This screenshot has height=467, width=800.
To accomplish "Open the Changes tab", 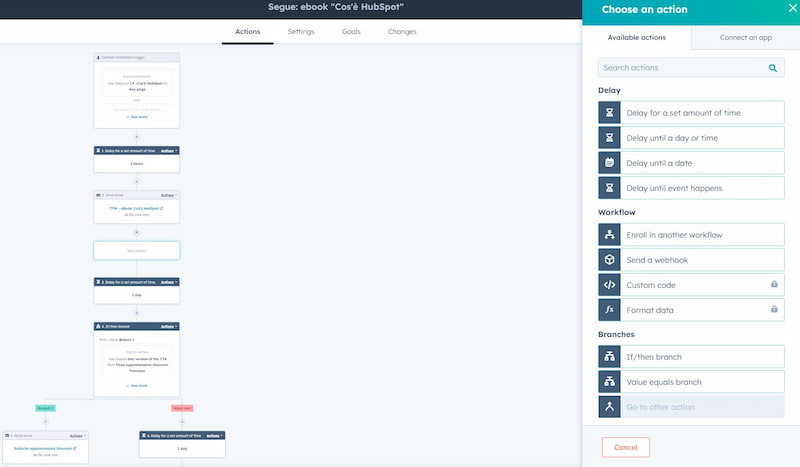I will [402, 32].
